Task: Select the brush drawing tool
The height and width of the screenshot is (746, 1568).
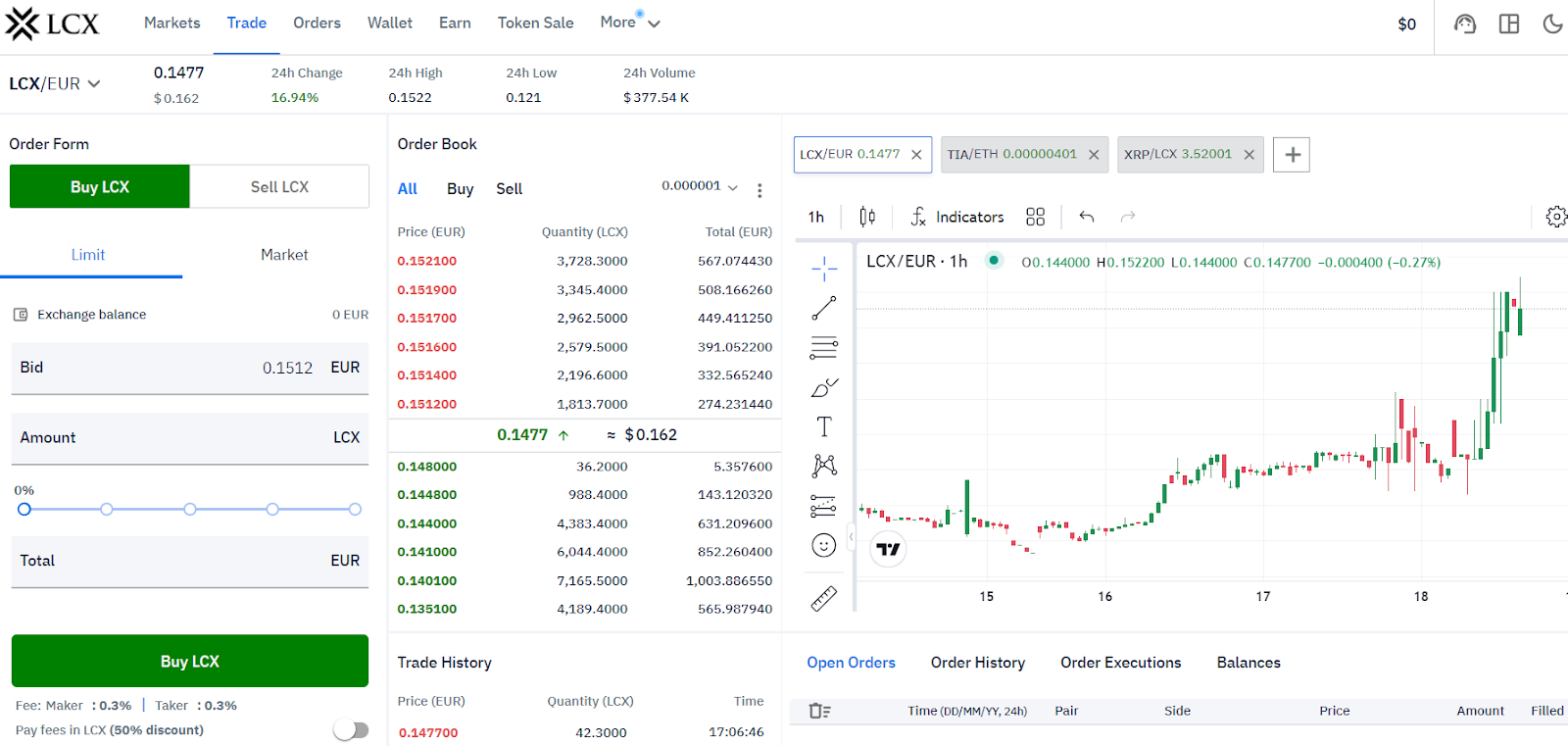Action: [824, 387]
